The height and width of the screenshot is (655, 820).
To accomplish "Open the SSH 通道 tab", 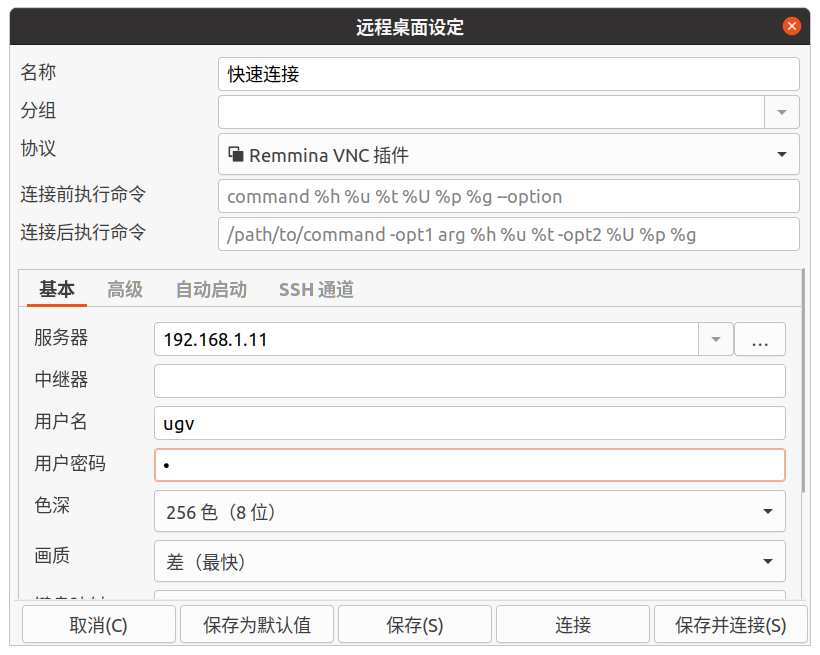I will point(316,289).
